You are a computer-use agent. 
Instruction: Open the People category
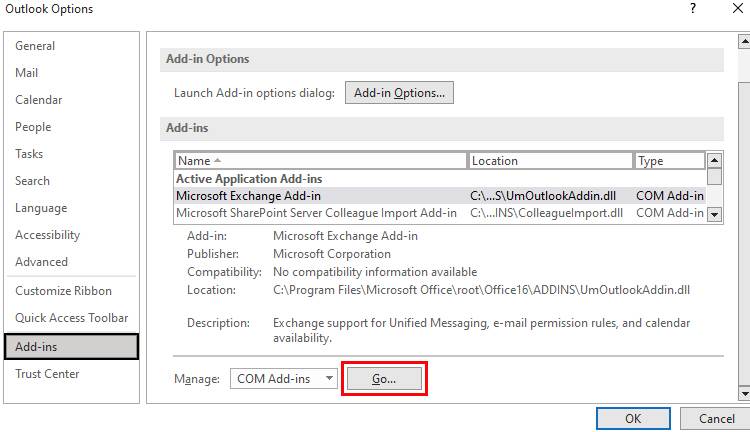pyautogui.click(x=33, y=127)
